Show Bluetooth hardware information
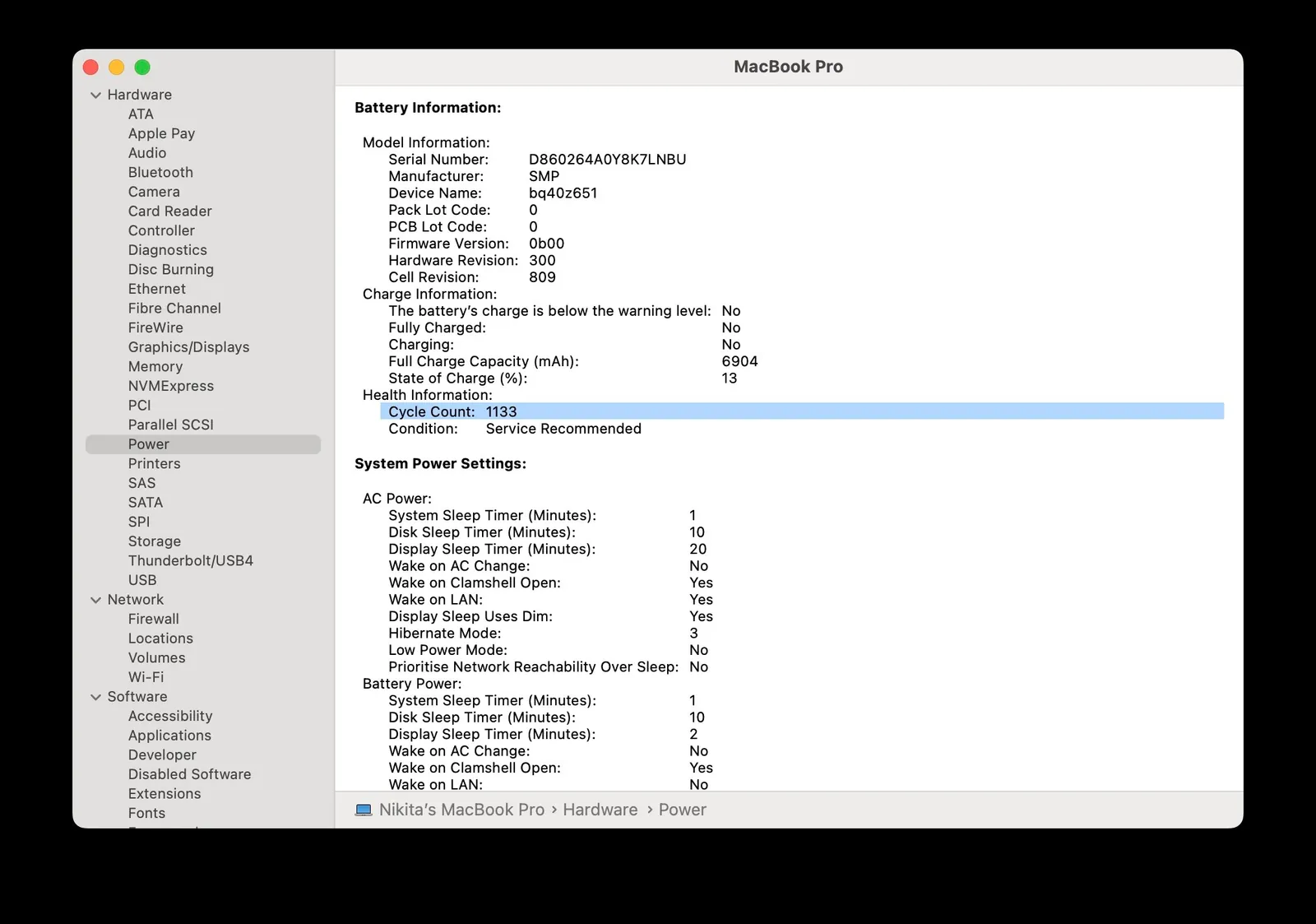This screenshot has height=924, width=1316. click(160, 173)
